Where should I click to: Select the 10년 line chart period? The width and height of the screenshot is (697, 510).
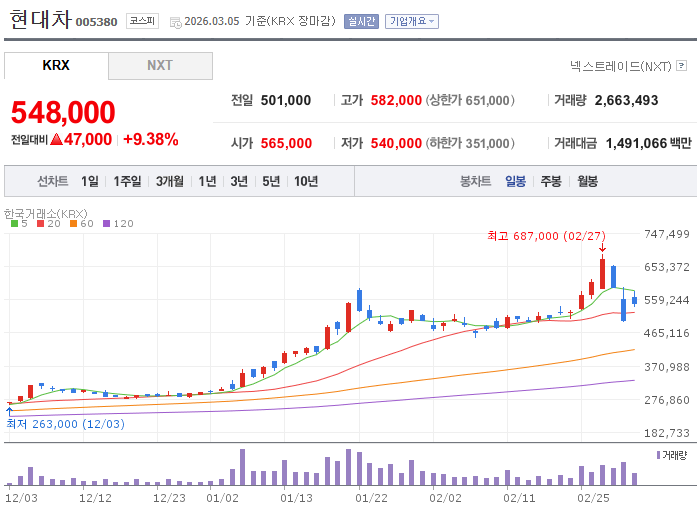pos(306,181)
